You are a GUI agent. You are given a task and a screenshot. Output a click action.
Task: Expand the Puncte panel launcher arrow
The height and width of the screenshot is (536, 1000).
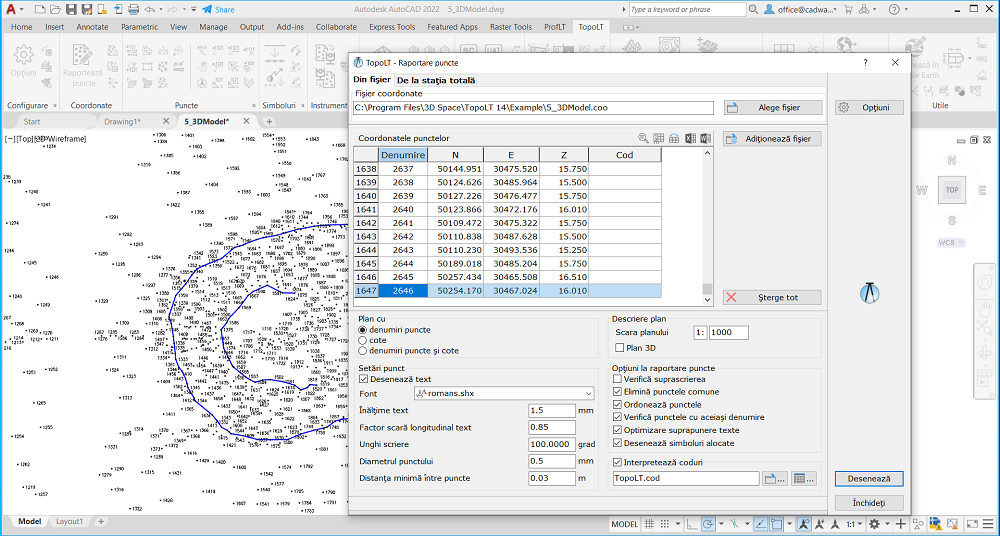(x=253, y=105)
